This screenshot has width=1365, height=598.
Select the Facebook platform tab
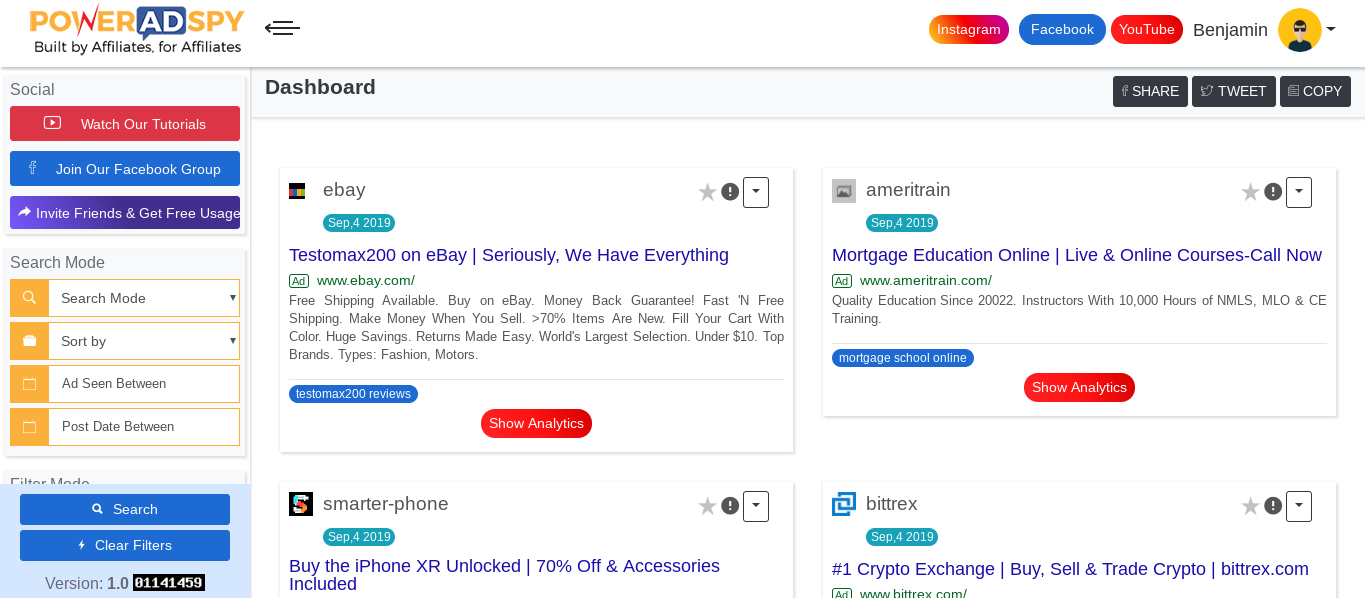[x=1062, y=30]
